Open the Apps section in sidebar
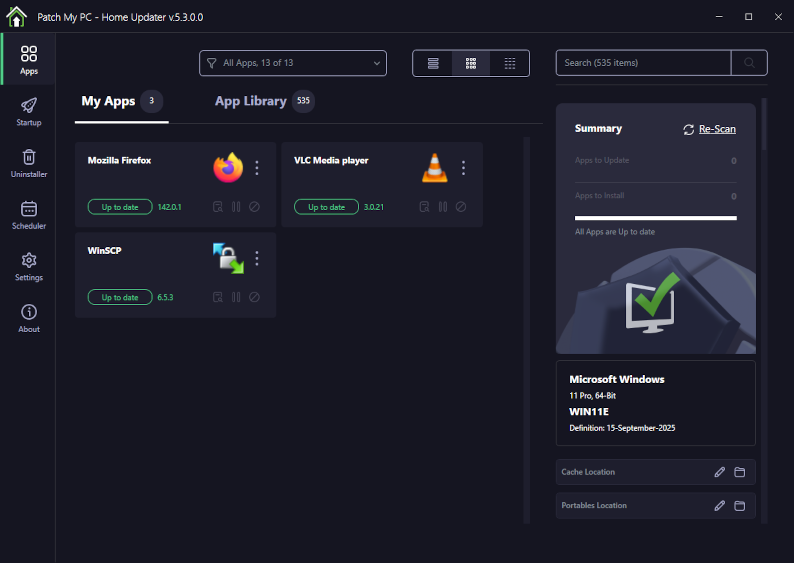Image resolution: width=794 pixels, height=563 pixels. pos(28,60)
